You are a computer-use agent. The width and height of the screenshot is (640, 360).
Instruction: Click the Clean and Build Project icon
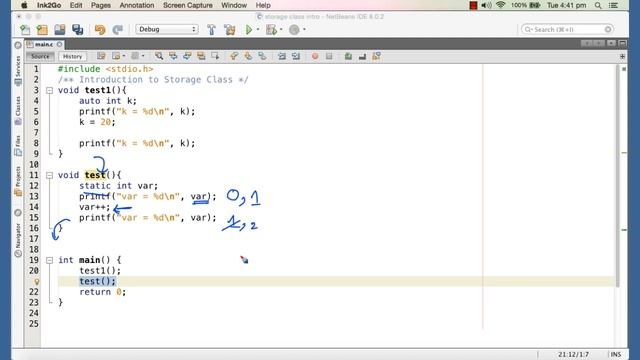pyautogui.click(x=229, y=29)
